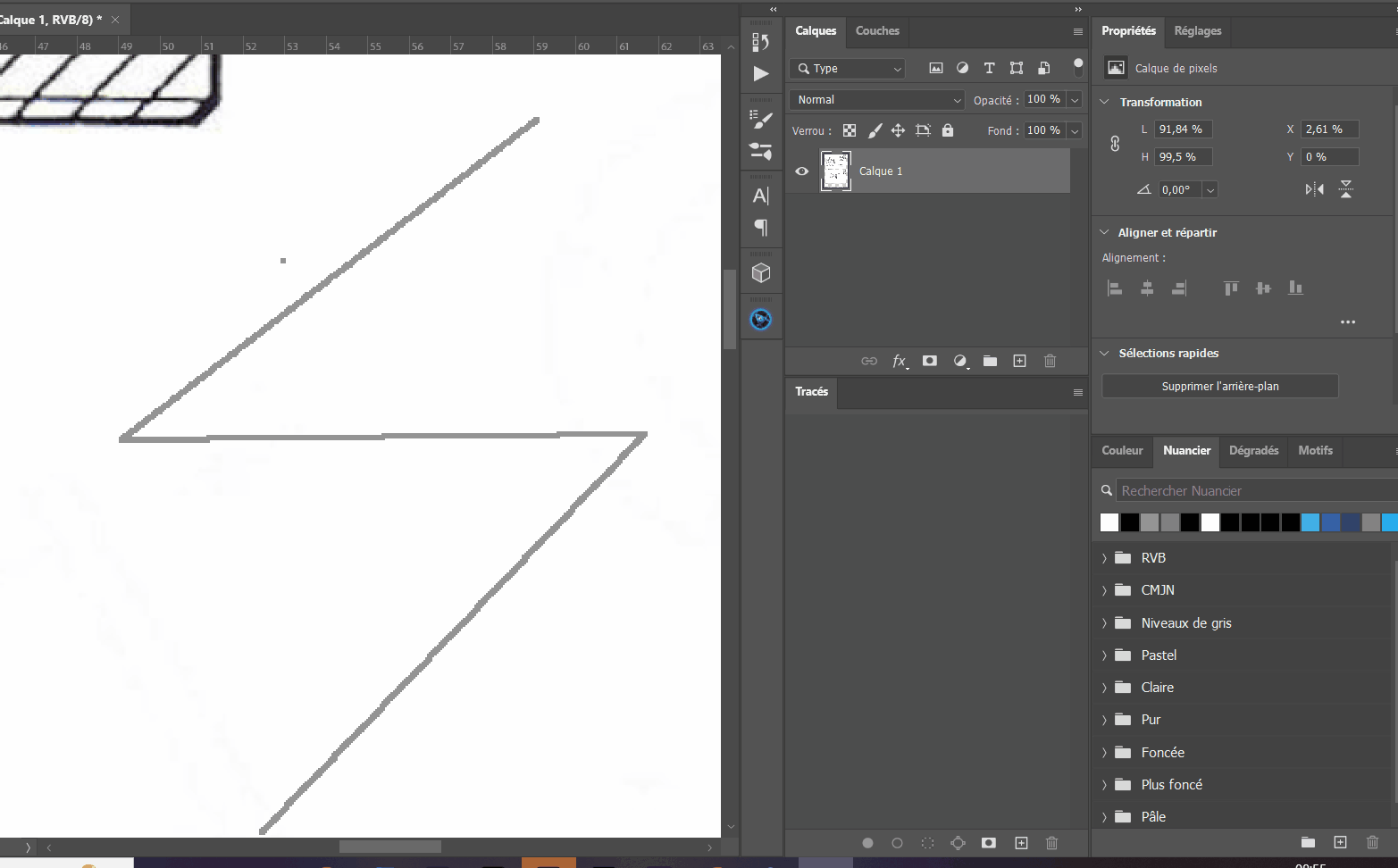The height and width of the screenshot is (868, 1398).
Task: Lock all with padlock icon
Action: tap(948, 130)
